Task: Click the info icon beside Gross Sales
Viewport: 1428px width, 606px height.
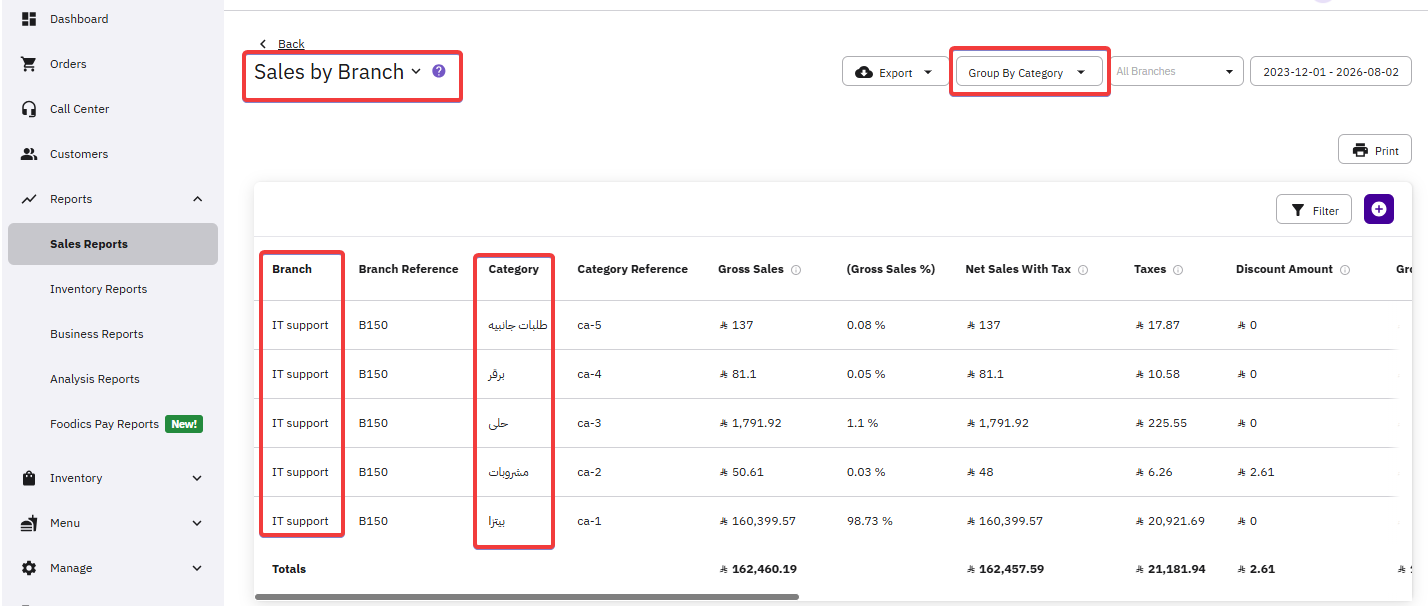Action: tap(796, 270)
